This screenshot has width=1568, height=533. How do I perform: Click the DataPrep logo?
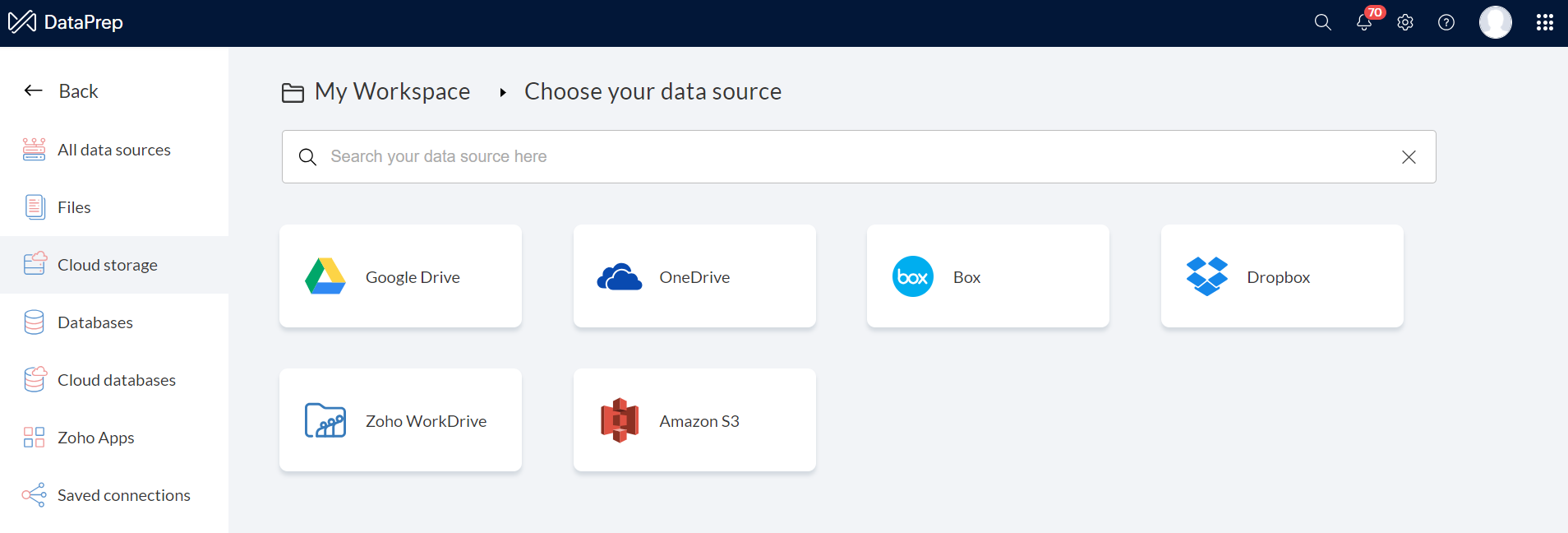(66, 22)
